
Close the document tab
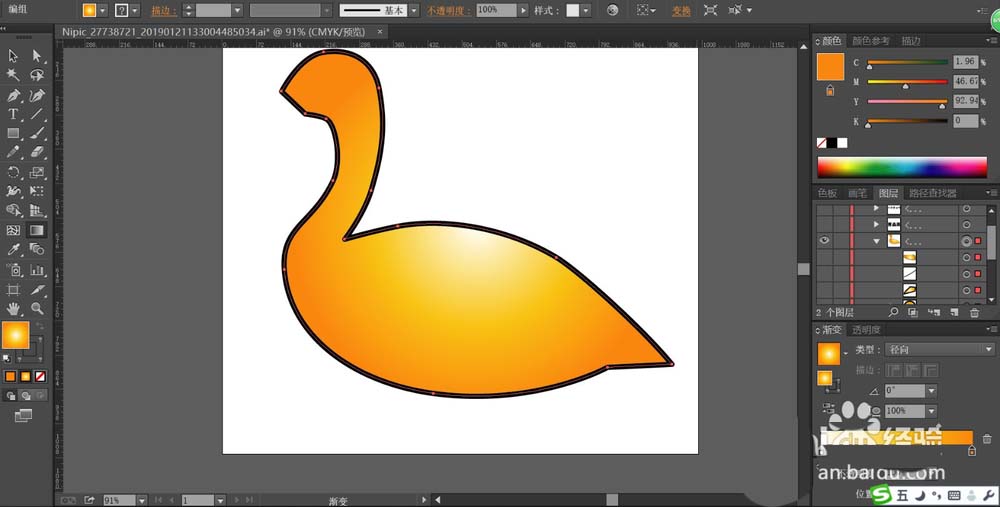pyautogui.click(x=380, y=31)
